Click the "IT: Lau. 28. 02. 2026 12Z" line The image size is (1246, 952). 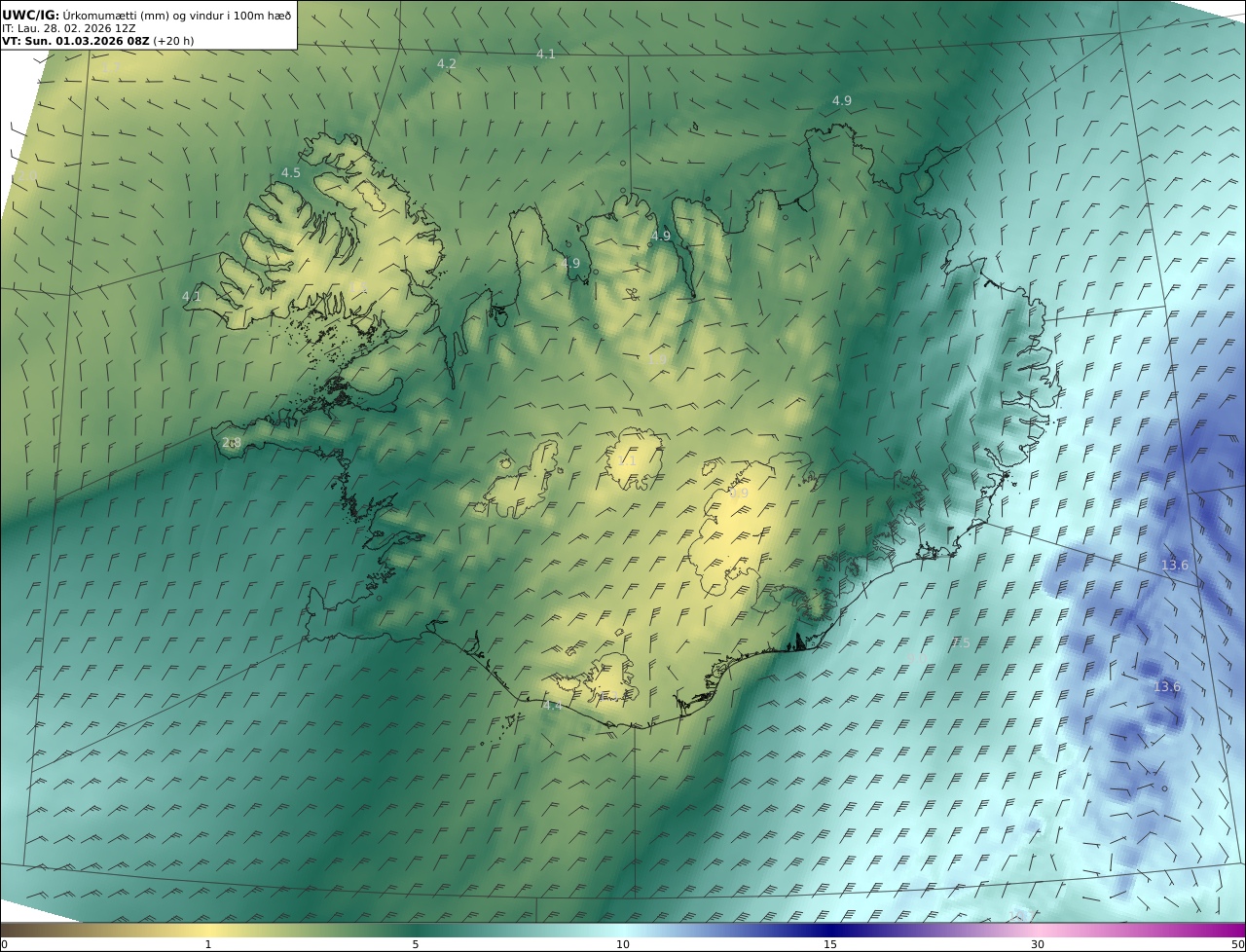68,28
